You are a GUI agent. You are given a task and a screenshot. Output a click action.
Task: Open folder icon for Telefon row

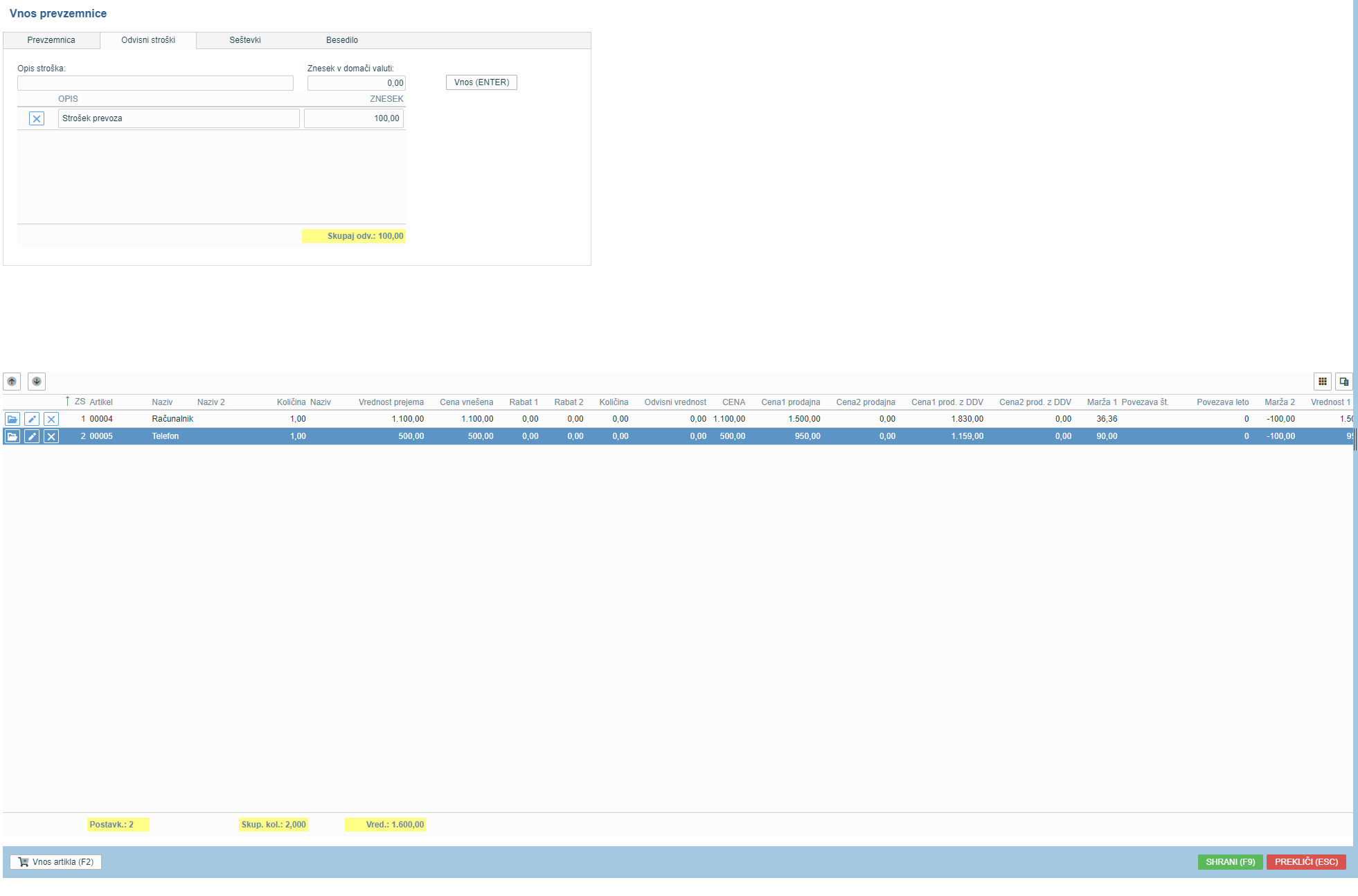coord(12,436)
